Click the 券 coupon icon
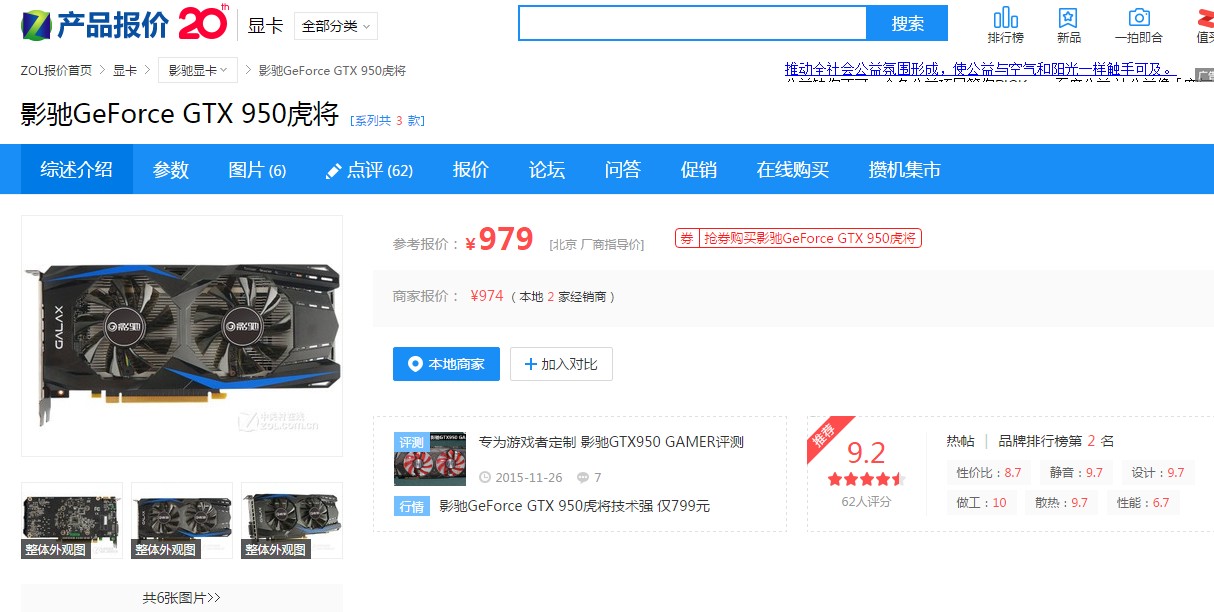Image resolution: width=1214 pixels, height=612 pixels. click(686, 238)
